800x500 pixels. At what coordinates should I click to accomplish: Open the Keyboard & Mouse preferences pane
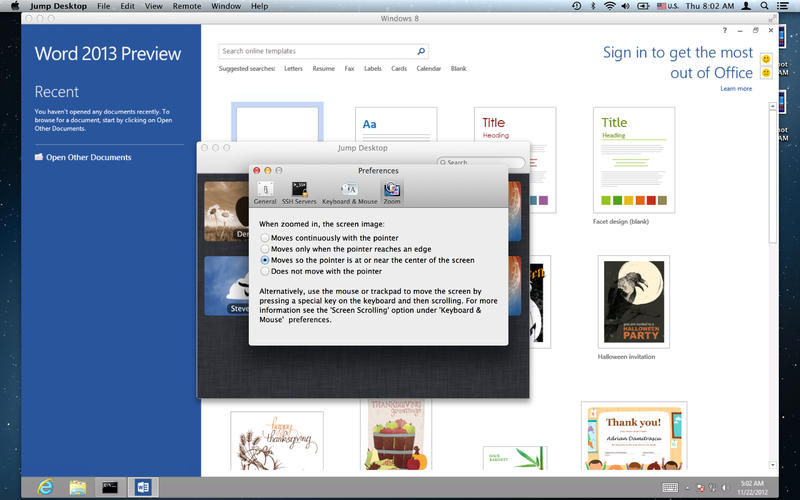[x=349, y=193]
